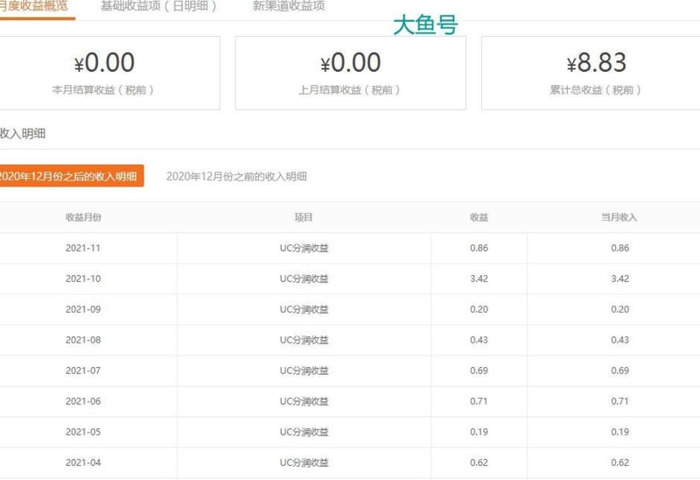The height and width of the screenshot is (480, 700).
Task: Click the 本月结算收益（税前）card
Action: click(109, 73)
